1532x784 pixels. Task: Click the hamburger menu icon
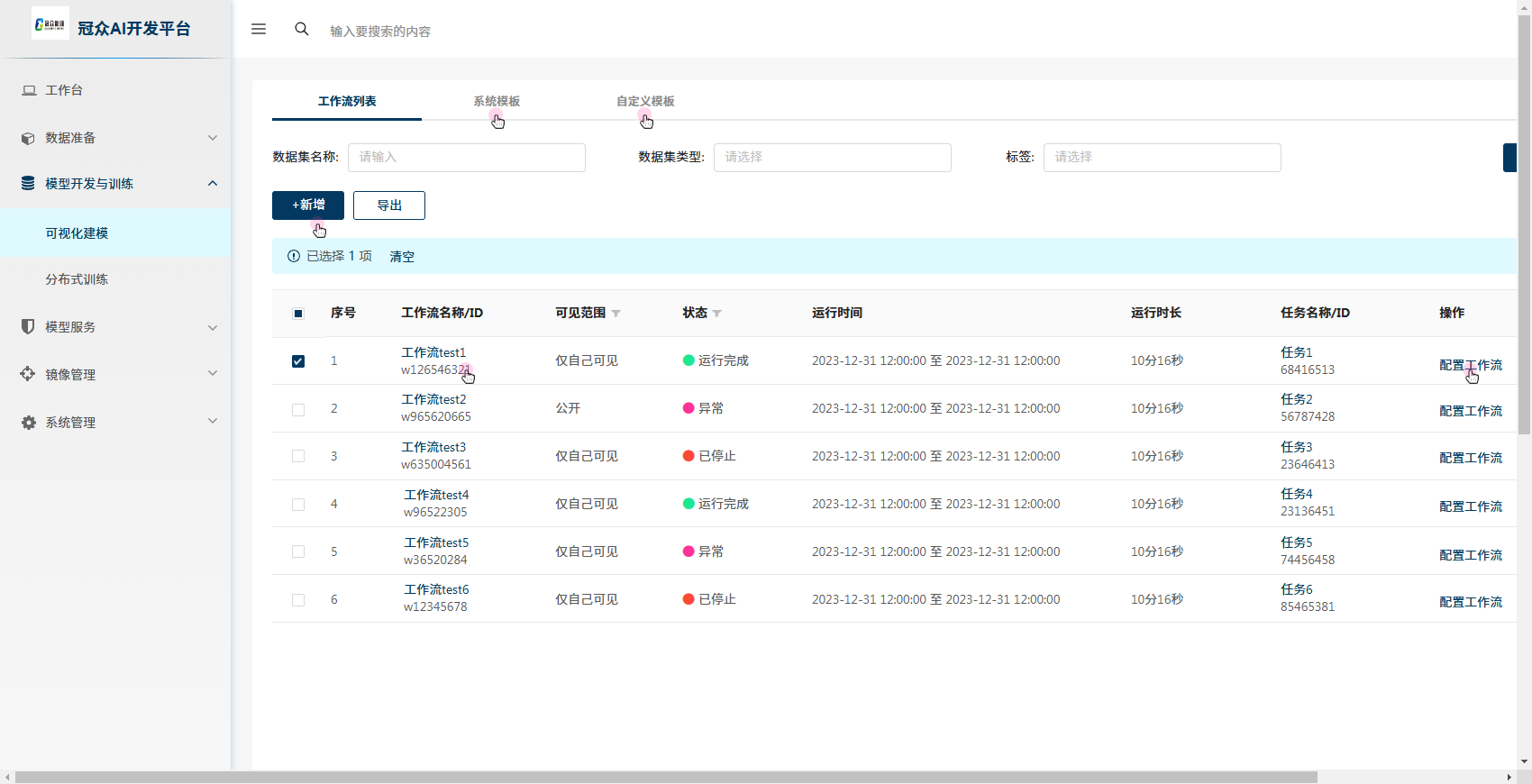(259, 29)
